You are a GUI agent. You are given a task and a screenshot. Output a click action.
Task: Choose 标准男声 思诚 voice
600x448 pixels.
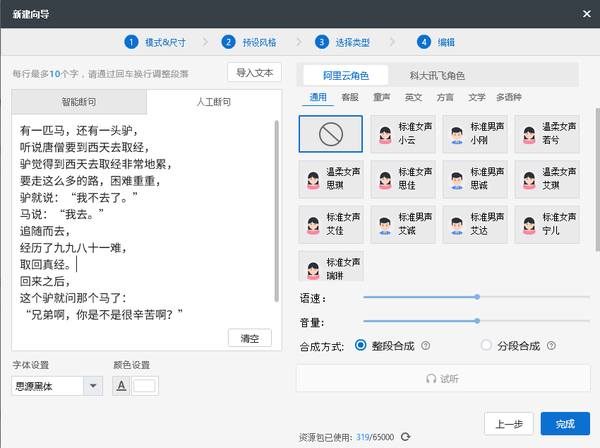point(475,179)
